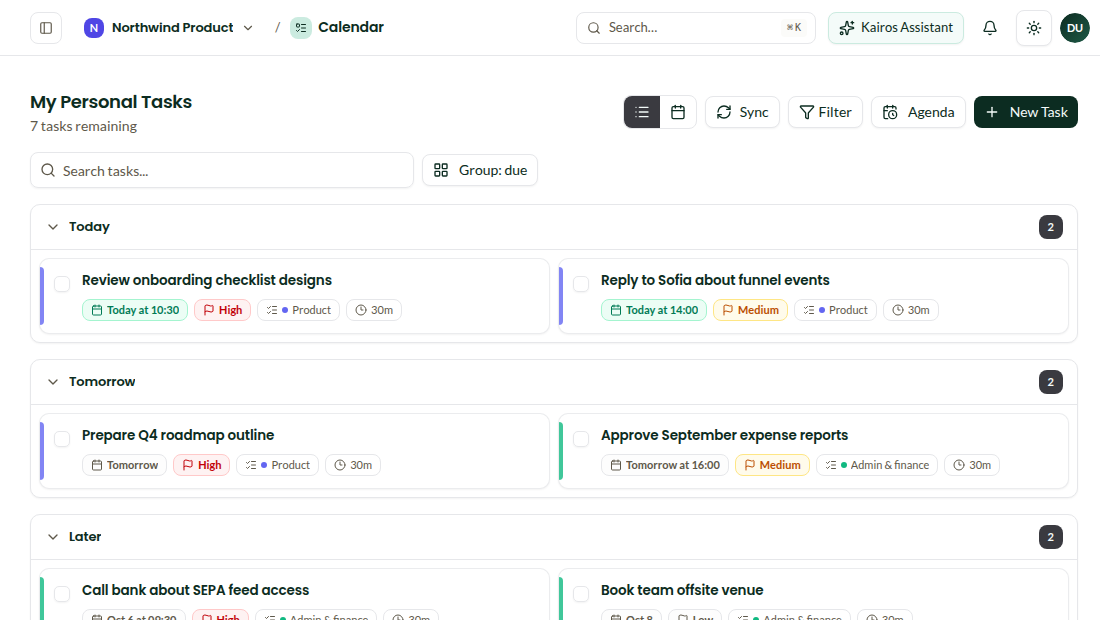Screen dimensions: 1100x620
Task: Open the Northwind Product workspace dropdown
Action: click(x=168, y=28)
